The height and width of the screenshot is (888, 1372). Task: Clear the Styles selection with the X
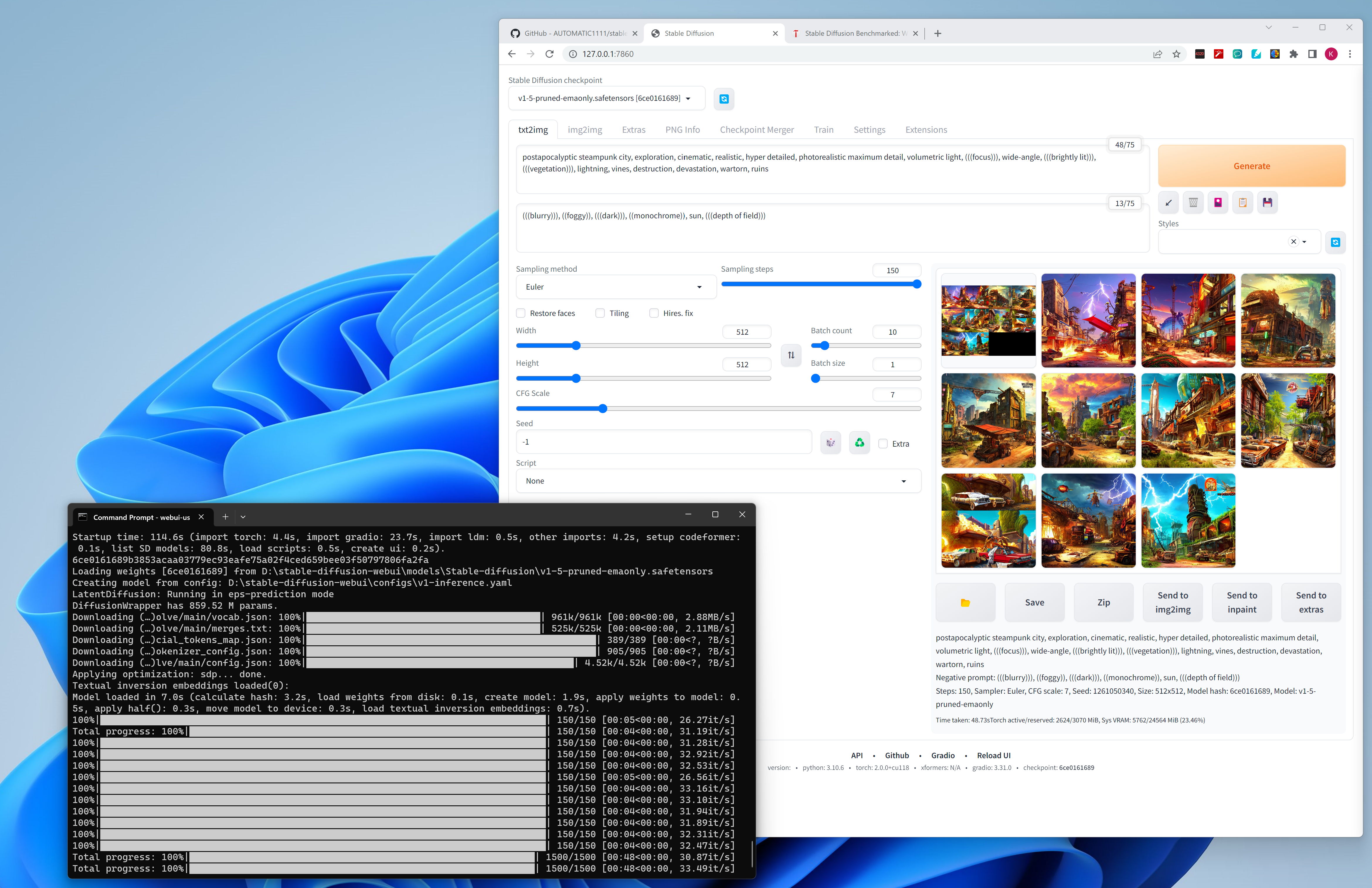1293,241
